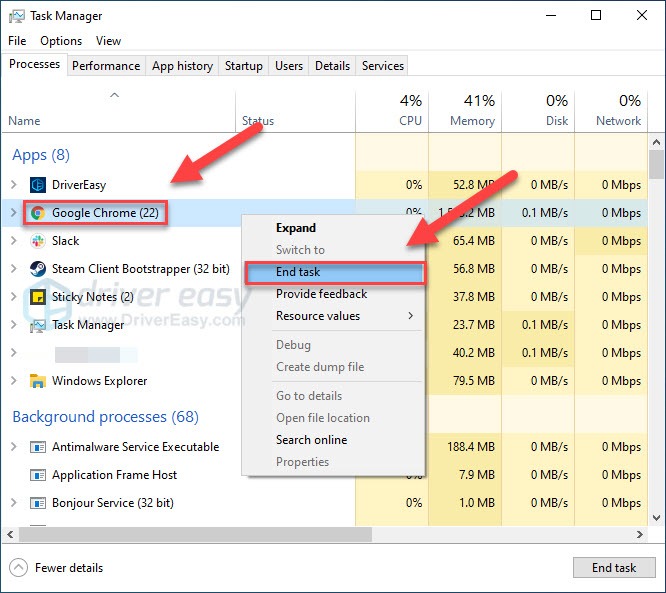Click the Sticky Notes icon

click(x=38, y=297)
